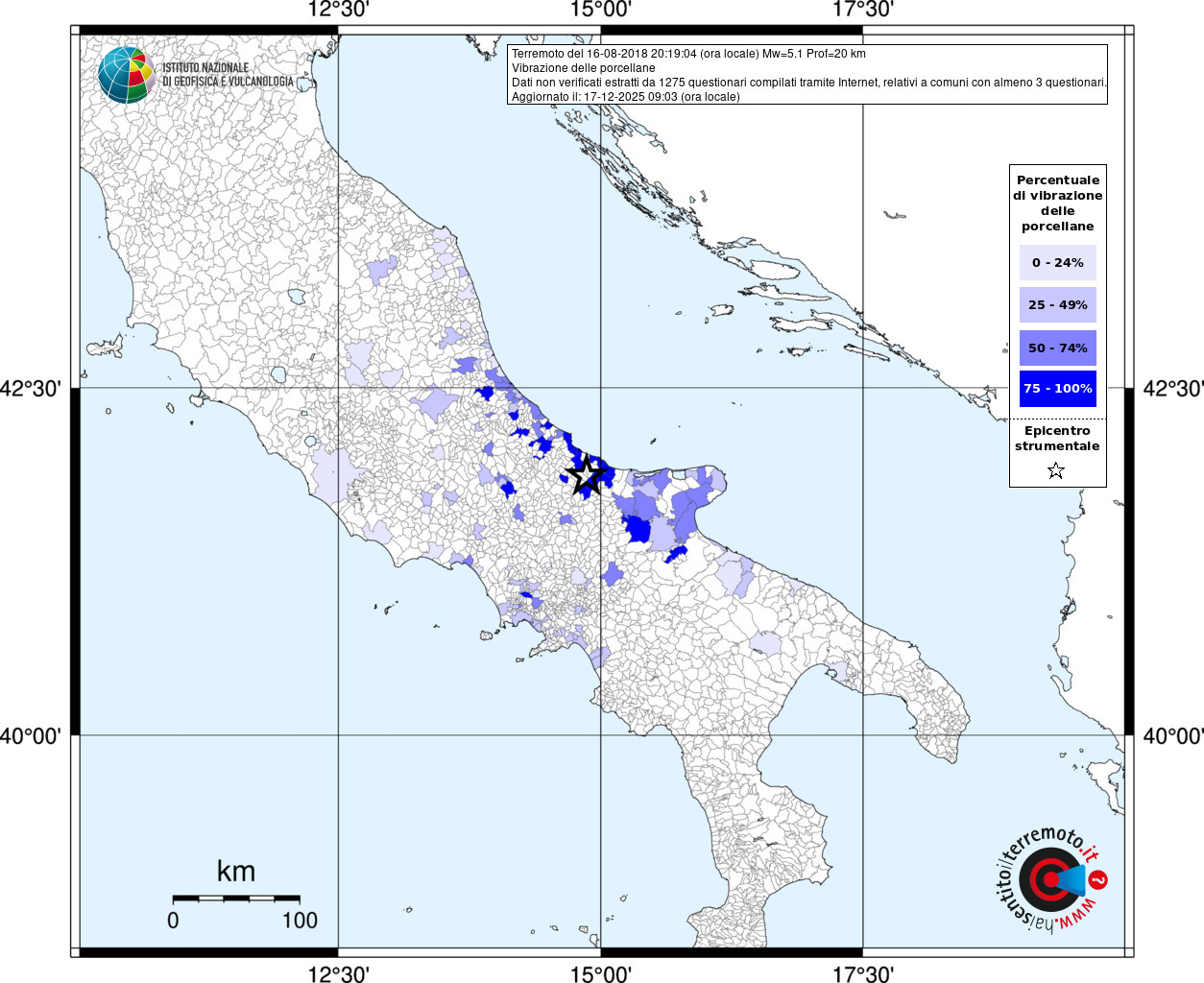Click the 'Terremoto del 16-08-2018' title line
The image size is (1204, 983).
pyautogui.click(x=688, y=54)
